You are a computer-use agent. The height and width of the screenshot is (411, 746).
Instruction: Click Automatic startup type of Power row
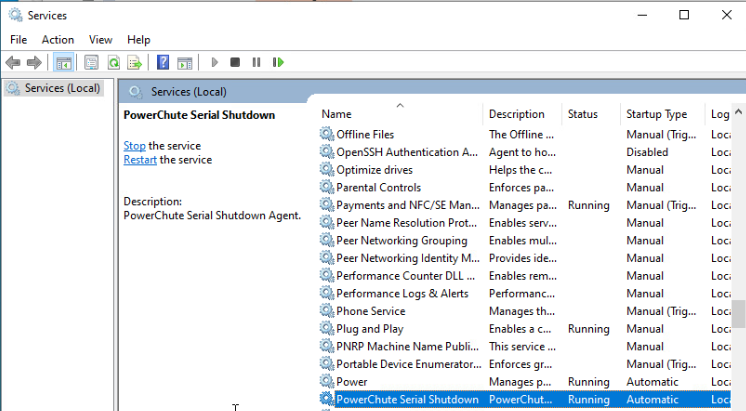click(x=652, y=382)
